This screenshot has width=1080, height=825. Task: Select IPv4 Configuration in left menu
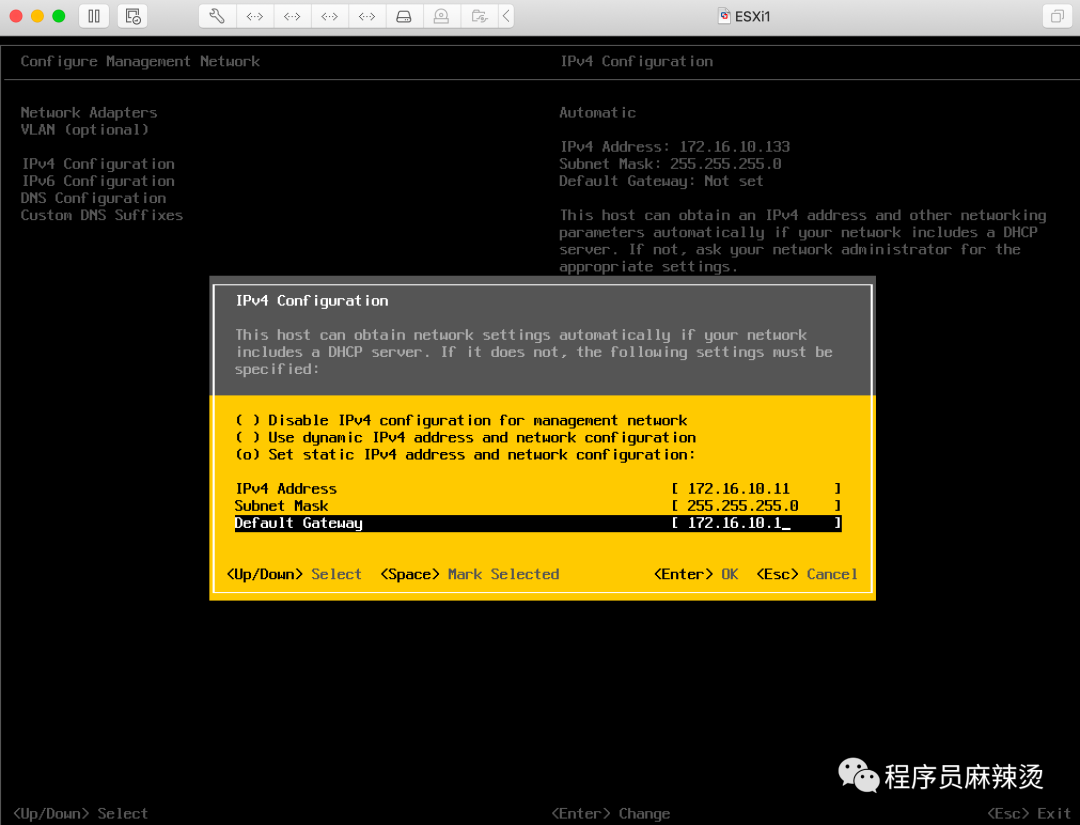(98, 164)
